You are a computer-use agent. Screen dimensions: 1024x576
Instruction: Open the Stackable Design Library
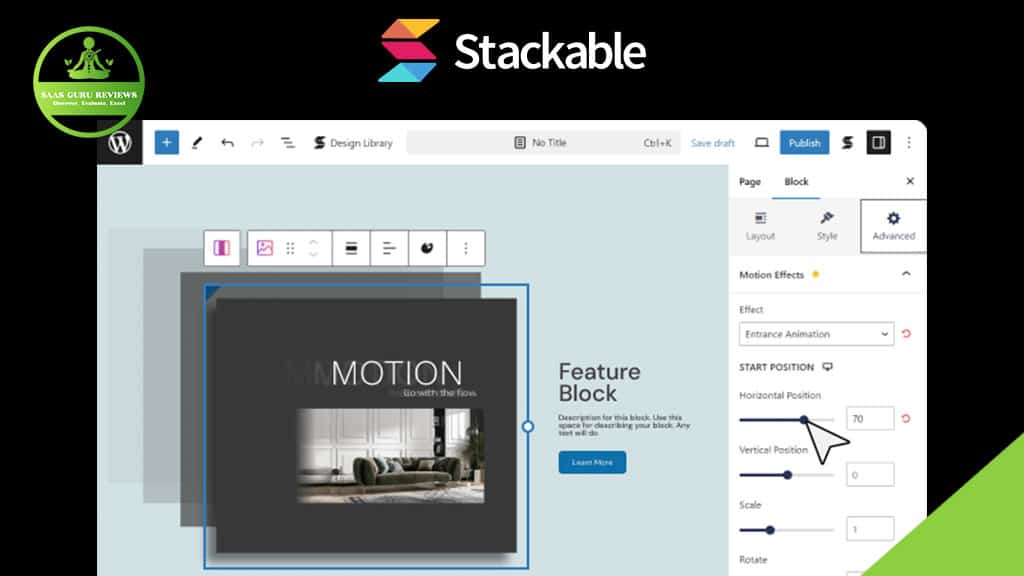353,142
